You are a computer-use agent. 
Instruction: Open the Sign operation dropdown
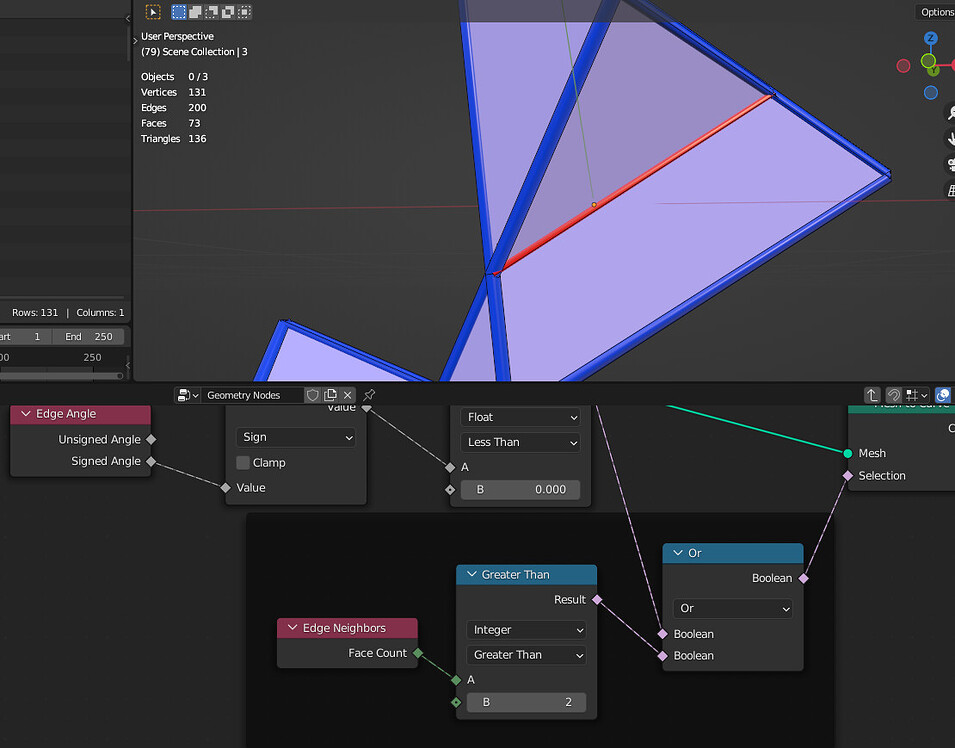pos(295,437)
